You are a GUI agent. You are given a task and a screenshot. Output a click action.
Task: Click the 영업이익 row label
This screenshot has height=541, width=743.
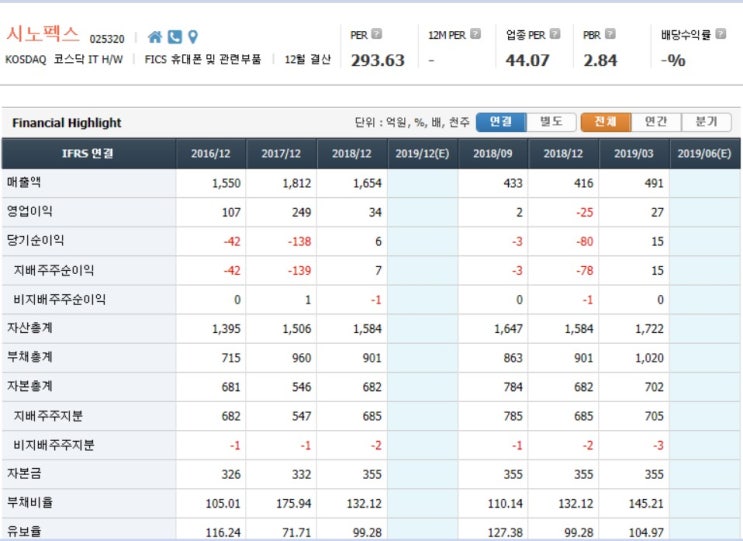(29, 211)
